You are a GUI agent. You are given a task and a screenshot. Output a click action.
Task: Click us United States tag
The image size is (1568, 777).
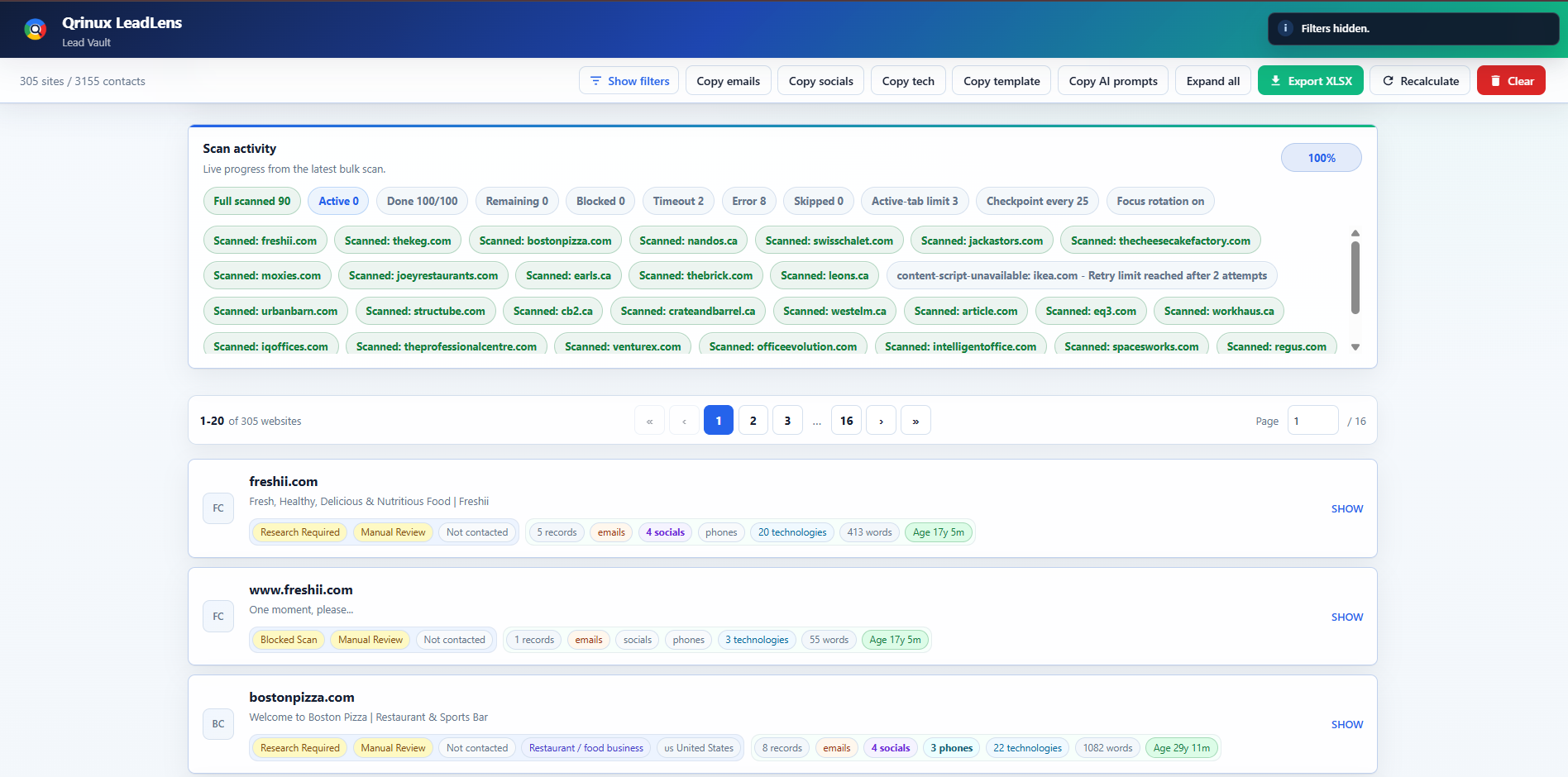coord(699,748)
